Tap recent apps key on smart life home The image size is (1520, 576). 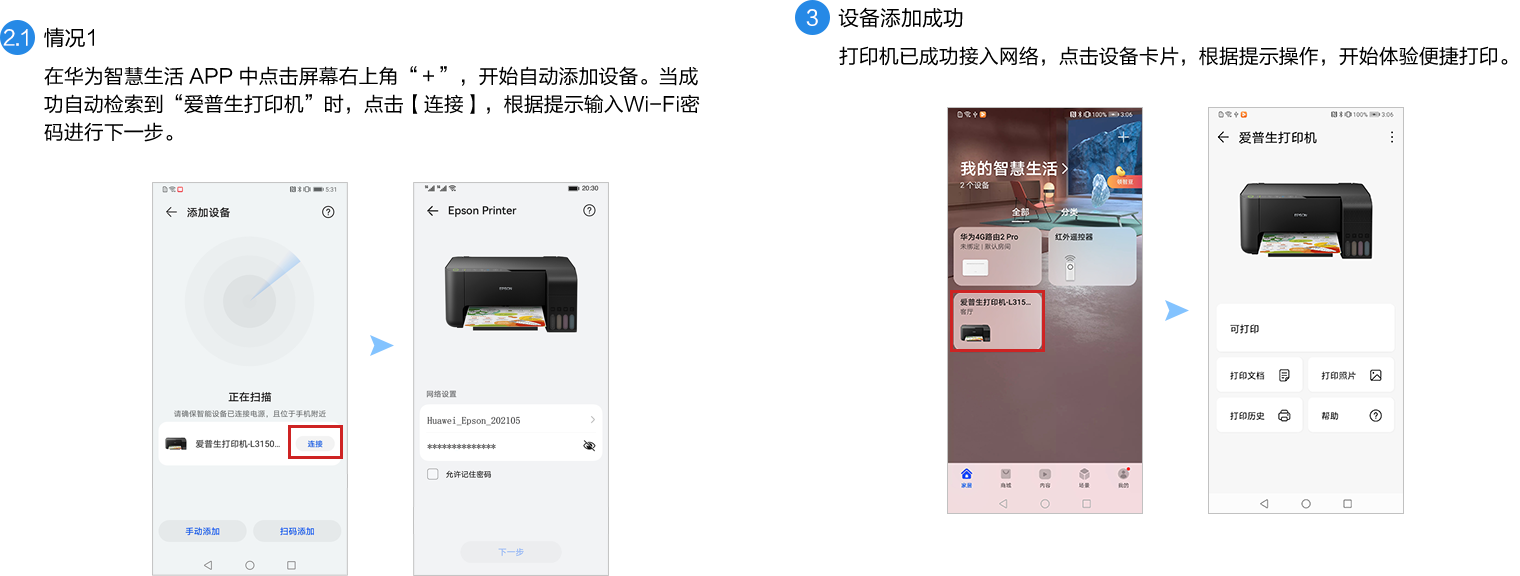[x=1086, y=504]
